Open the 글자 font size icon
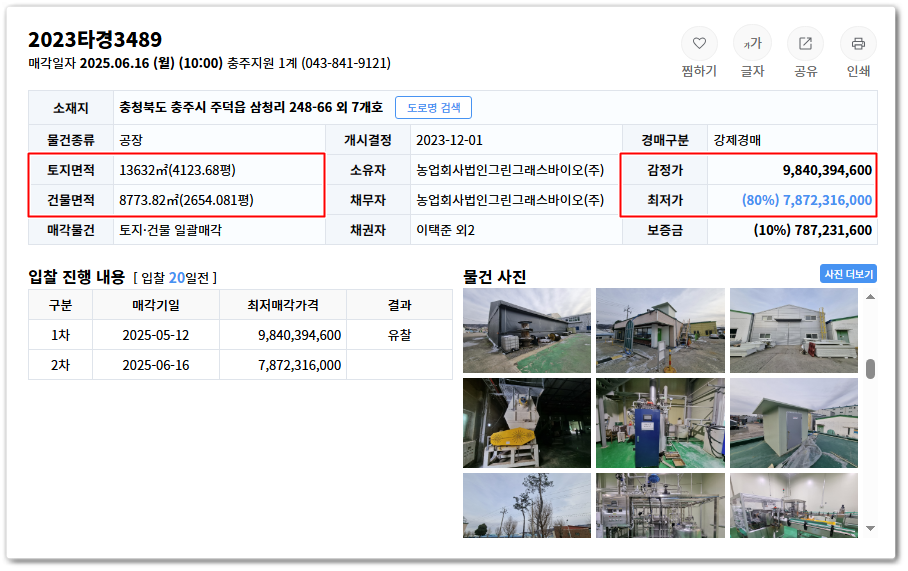Viewport: 908px width, 571px height. pyautogui.click(x=752, y=43)
